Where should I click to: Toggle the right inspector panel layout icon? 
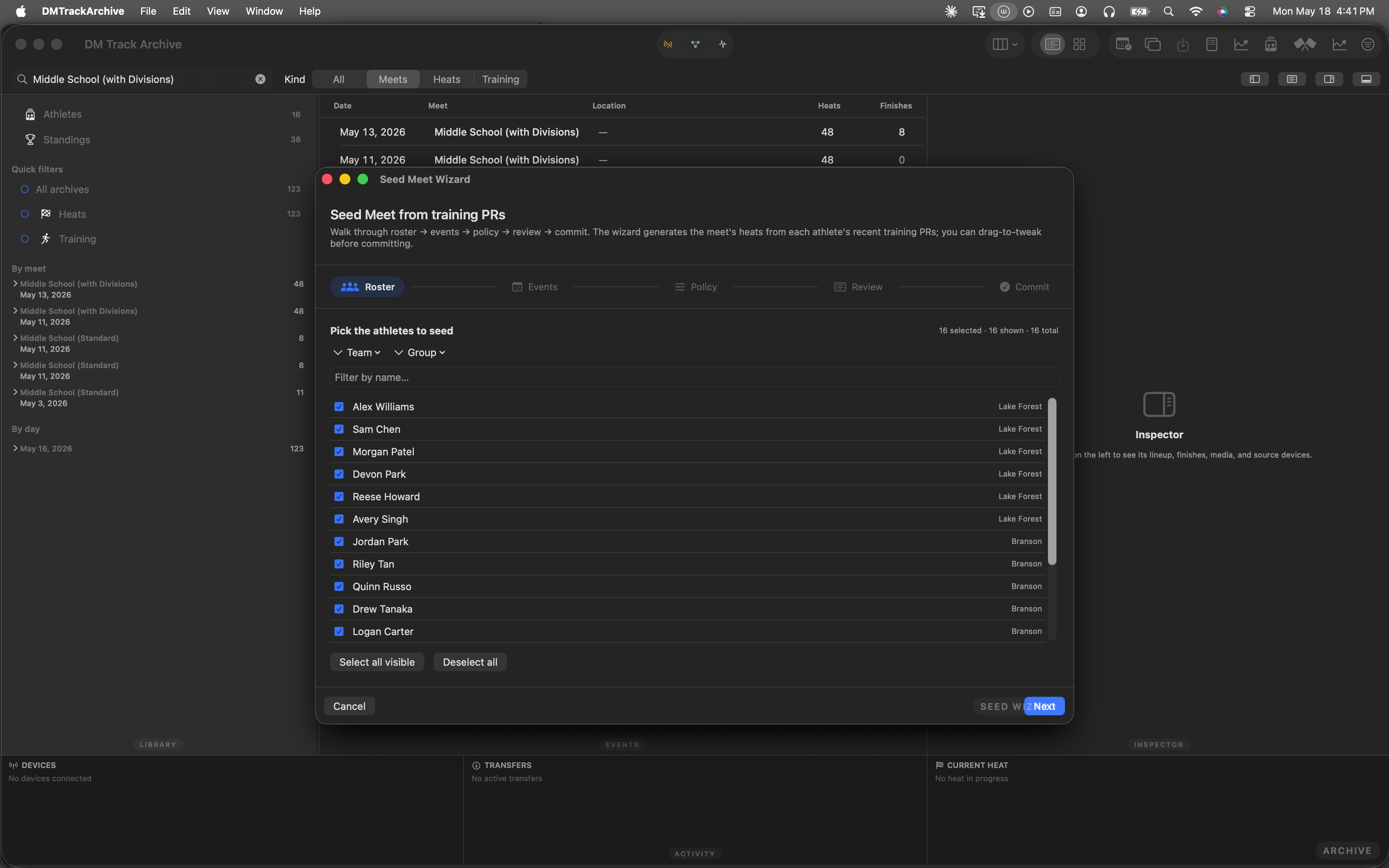pos(1329,79)
